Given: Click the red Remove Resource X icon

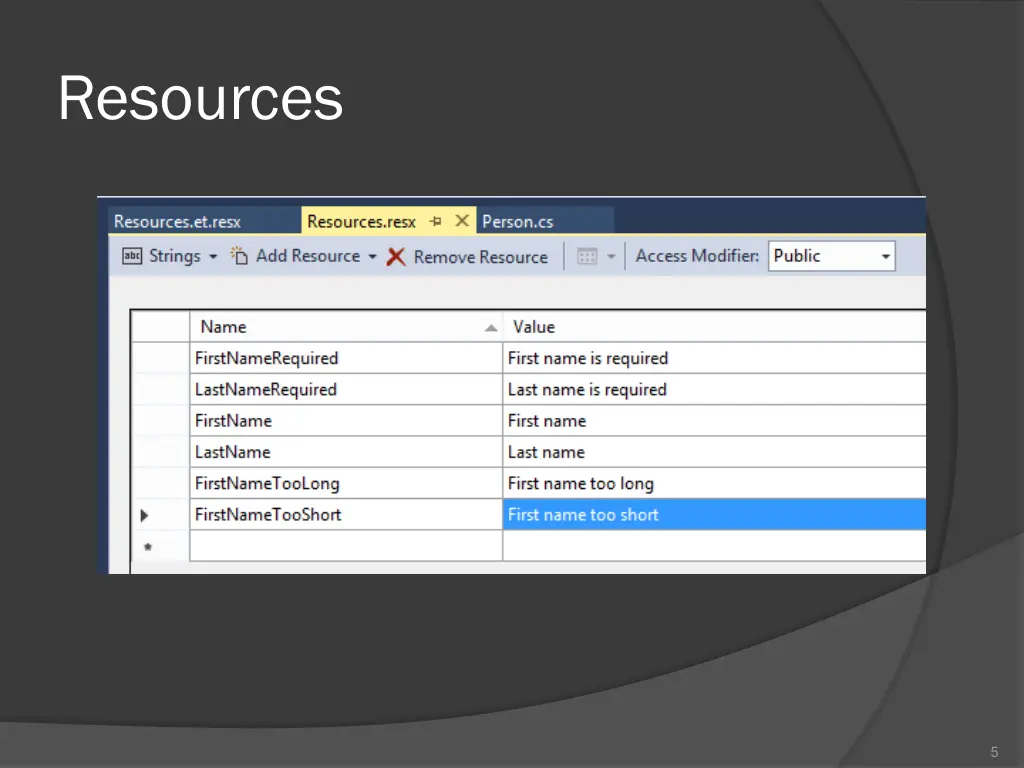Looking at the screenshot, I should [x=395, y=256].
